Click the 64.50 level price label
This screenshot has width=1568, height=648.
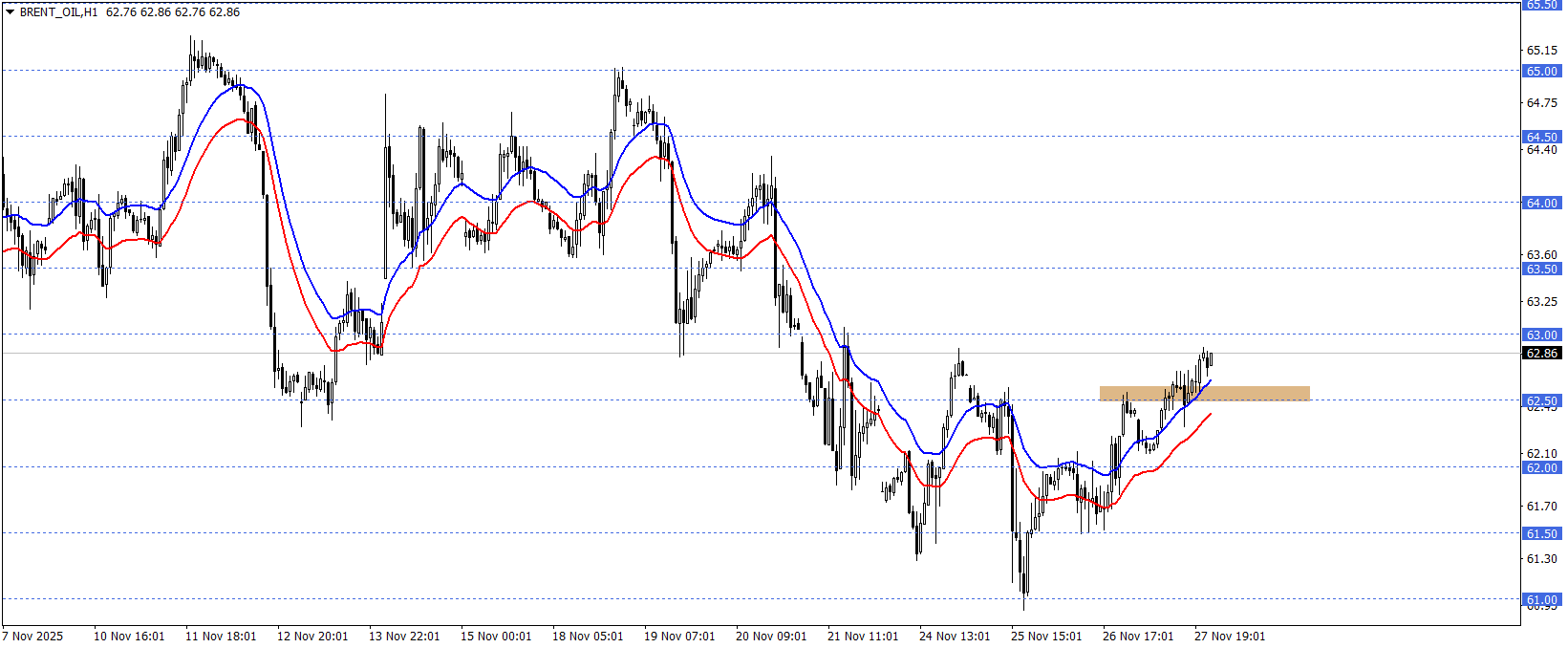(x=1541, y=137)
